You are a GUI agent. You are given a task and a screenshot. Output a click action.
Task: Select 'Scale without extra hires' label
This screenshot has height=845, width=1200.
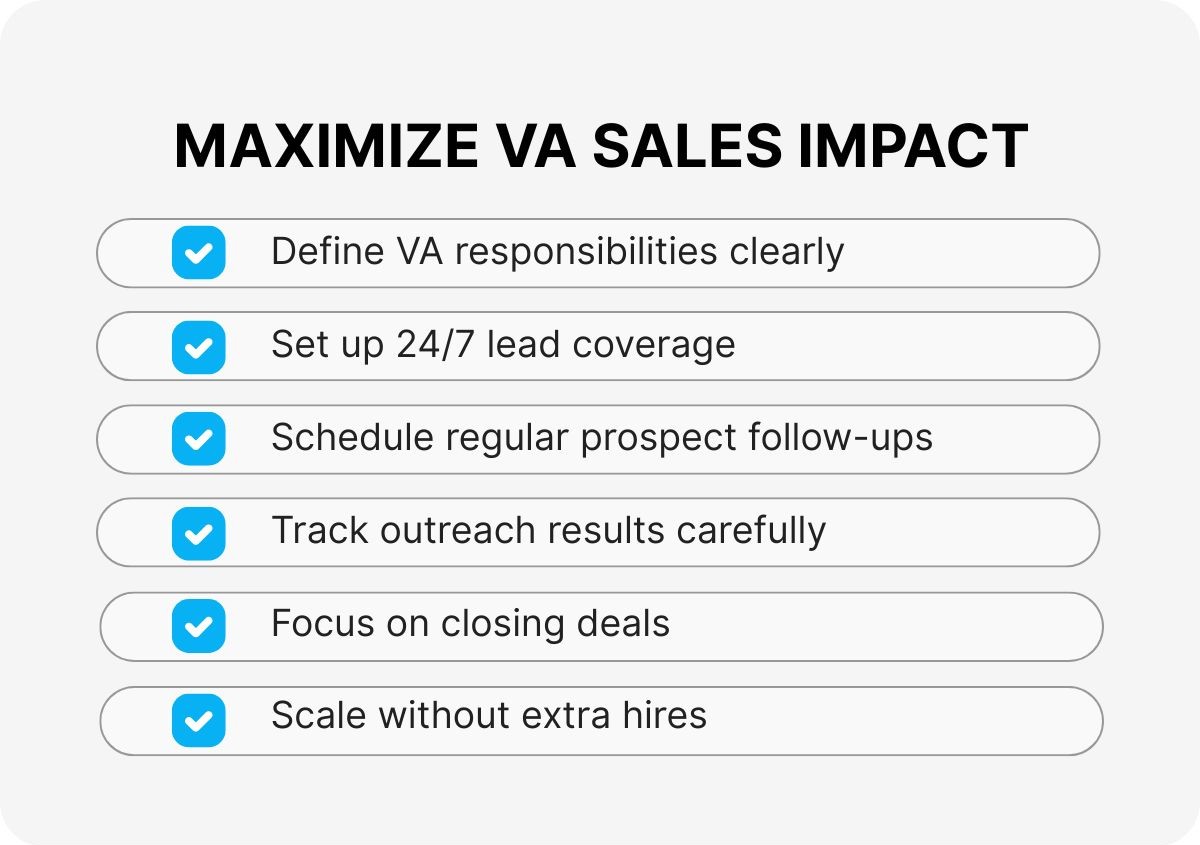click(488, 716)
